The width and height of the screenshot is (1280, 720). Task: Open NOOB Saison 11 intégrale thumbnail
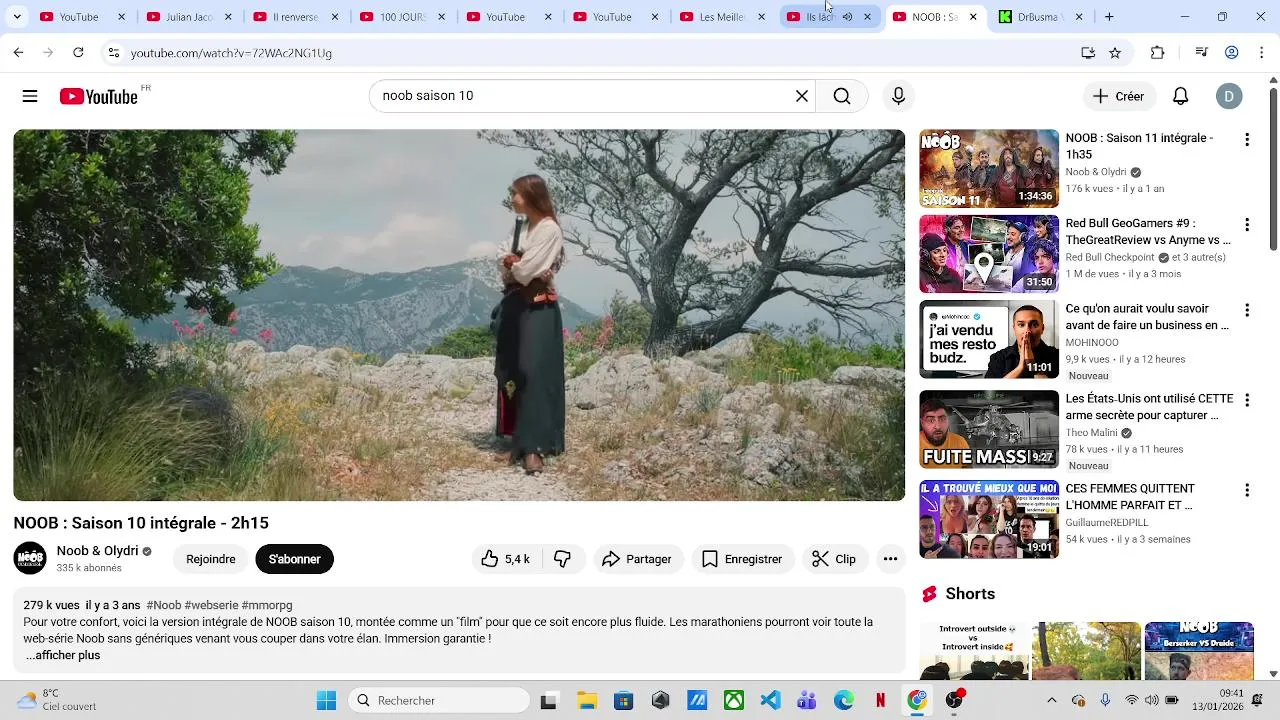(x=989, y=168)
